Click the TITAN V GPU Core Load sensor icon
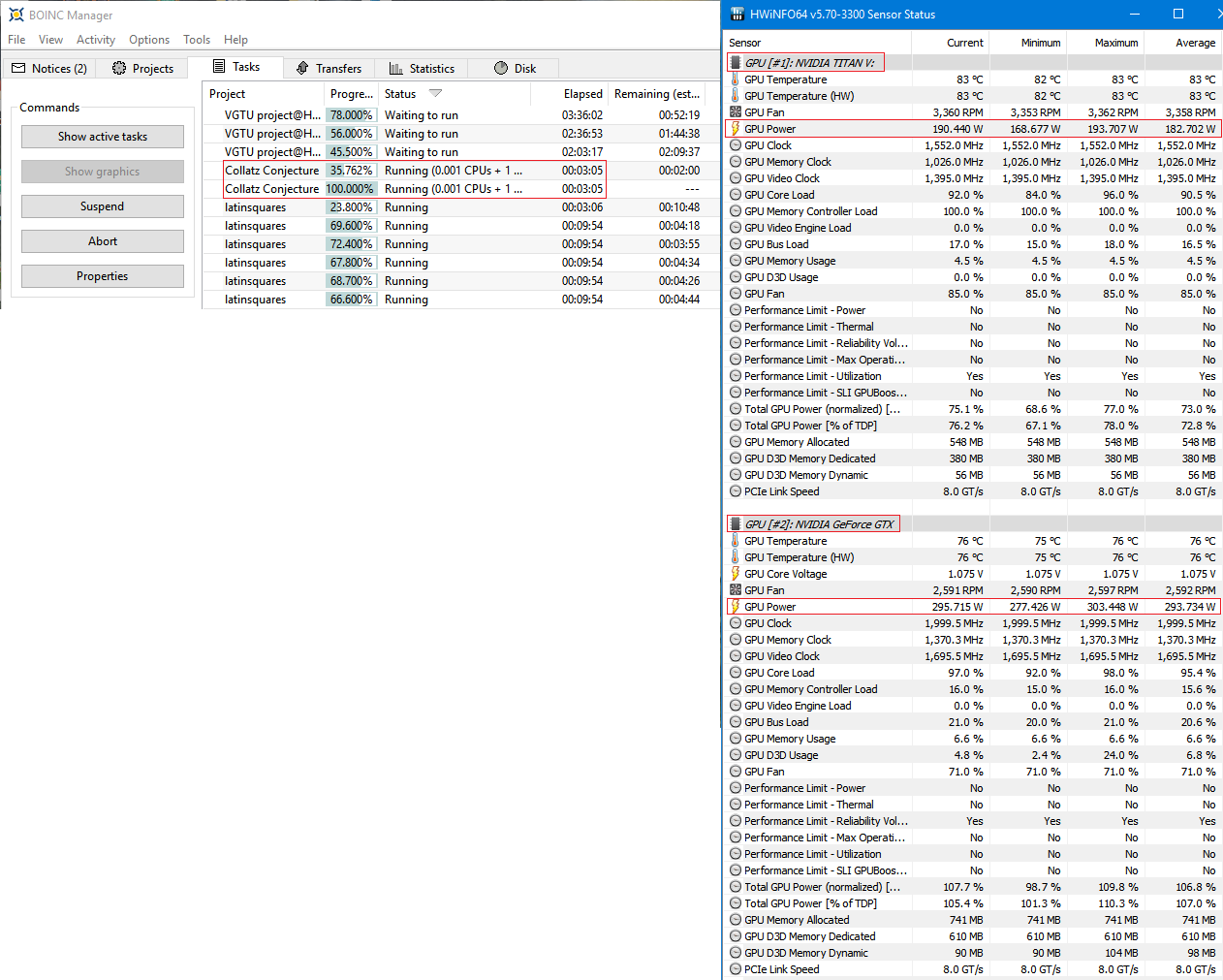Viewport: 1223px width, 980px height. 736,195
